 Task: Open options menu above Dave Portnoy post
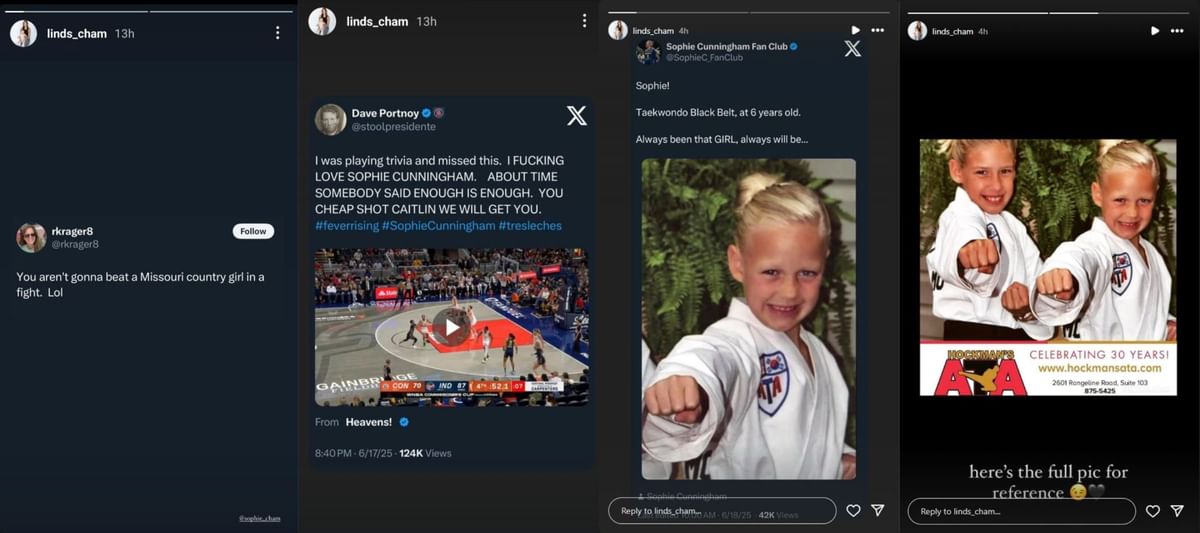[584, 21]
